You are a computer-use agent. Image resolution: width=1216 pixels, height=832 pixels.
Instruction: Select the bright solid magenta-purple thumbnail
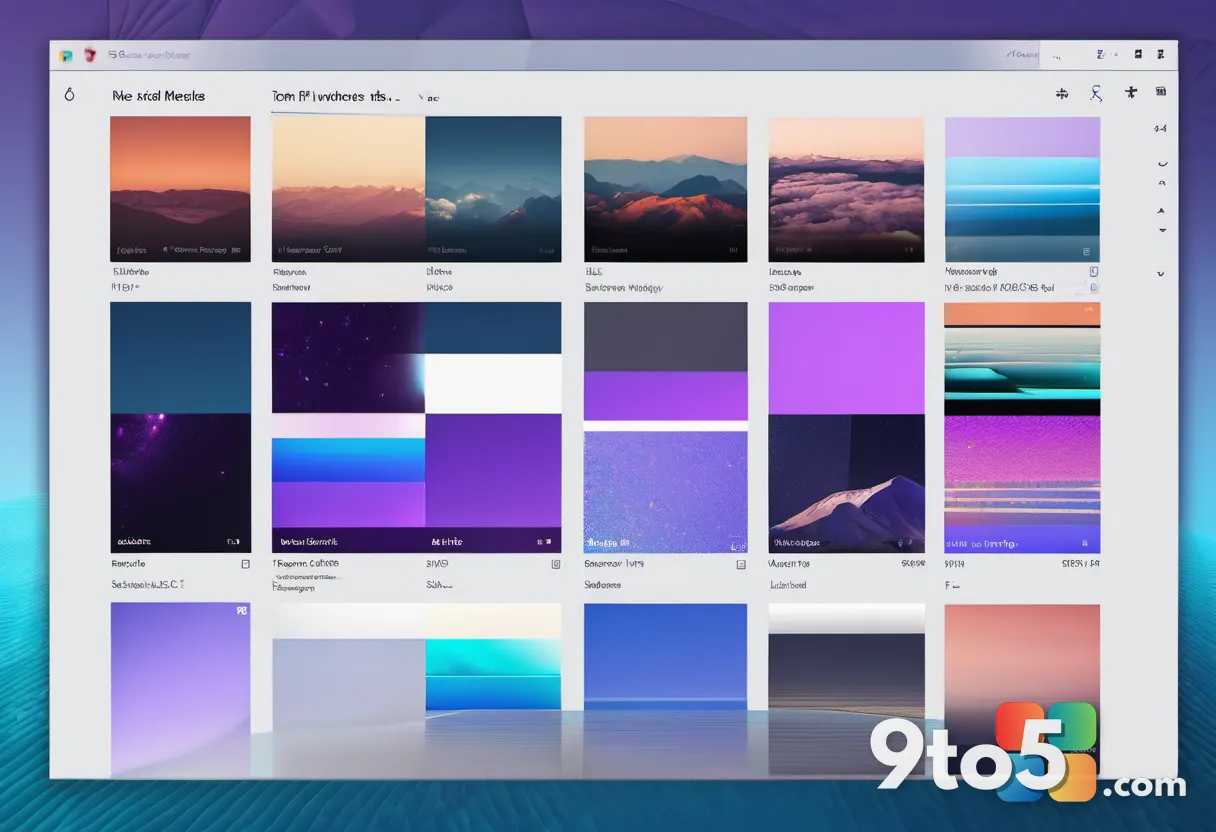[x=846, y=358]
